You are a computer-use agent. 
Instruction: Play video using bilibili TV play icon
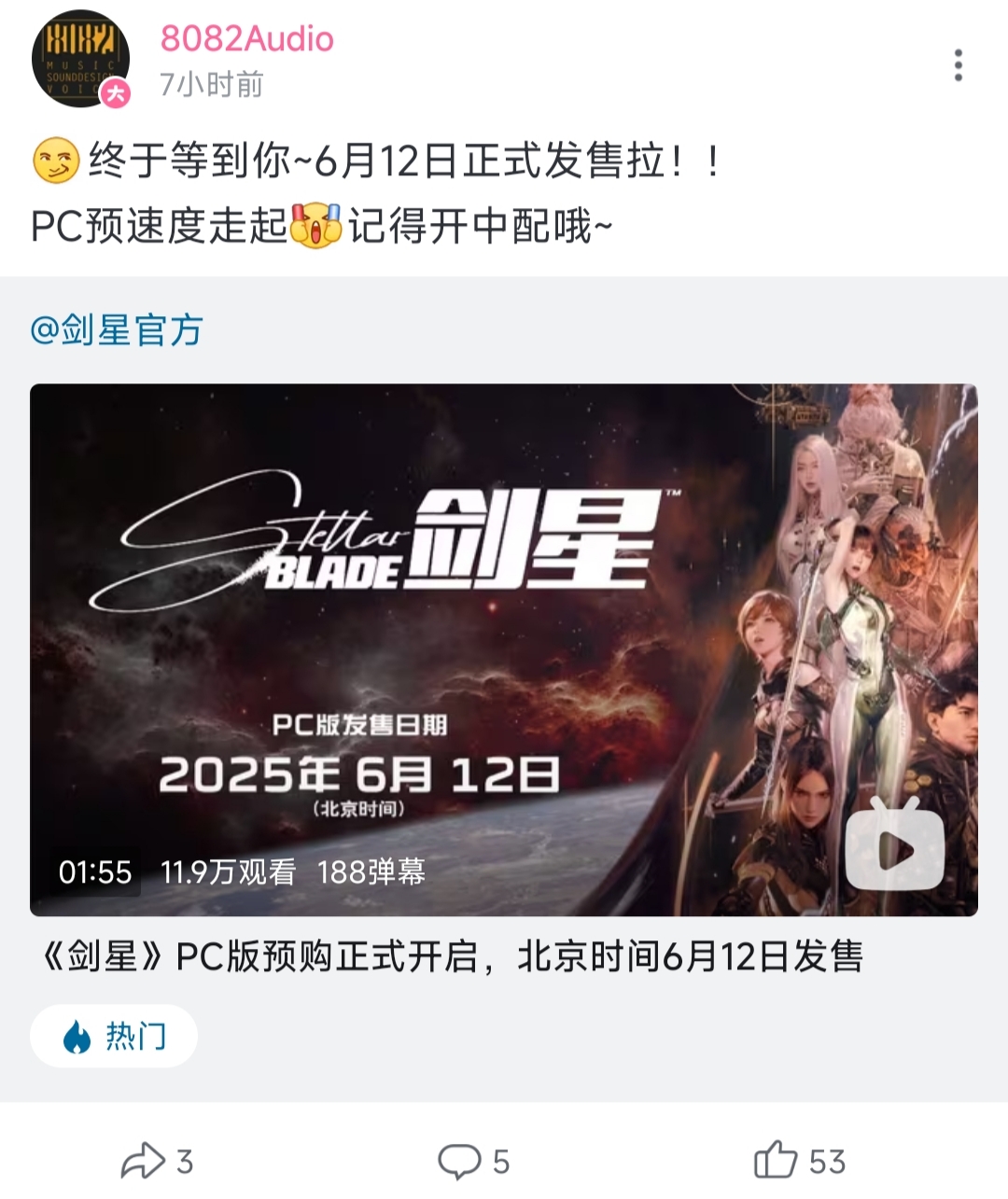coord(894,844)
